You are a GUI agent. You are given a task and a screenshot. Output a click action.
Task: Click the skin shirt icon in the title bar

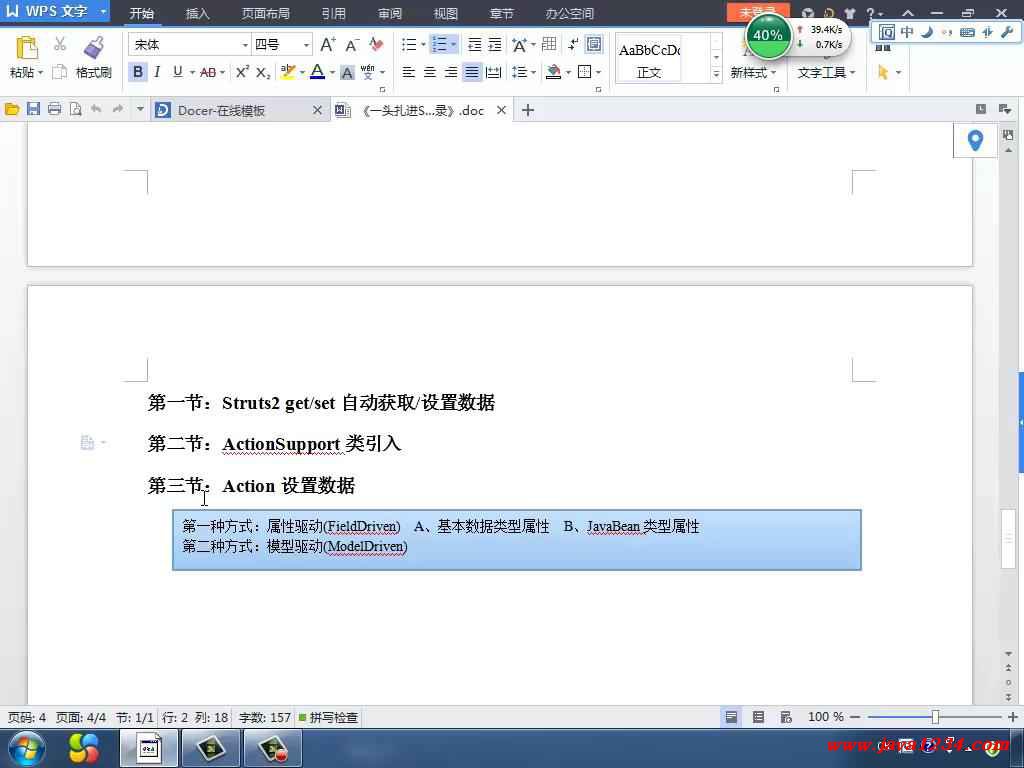pyautogui.click(x=850, y=13)
